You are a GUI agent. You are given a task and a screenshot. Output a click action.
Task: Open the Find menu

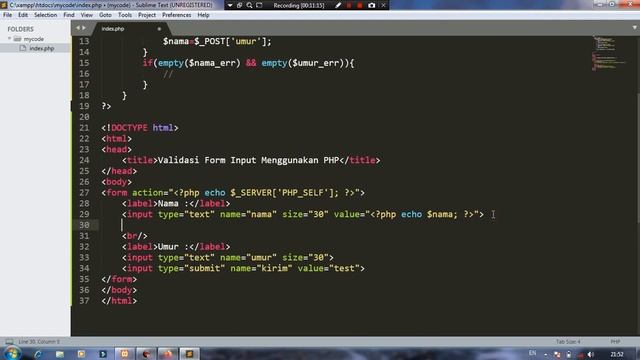tap(69, 15)
